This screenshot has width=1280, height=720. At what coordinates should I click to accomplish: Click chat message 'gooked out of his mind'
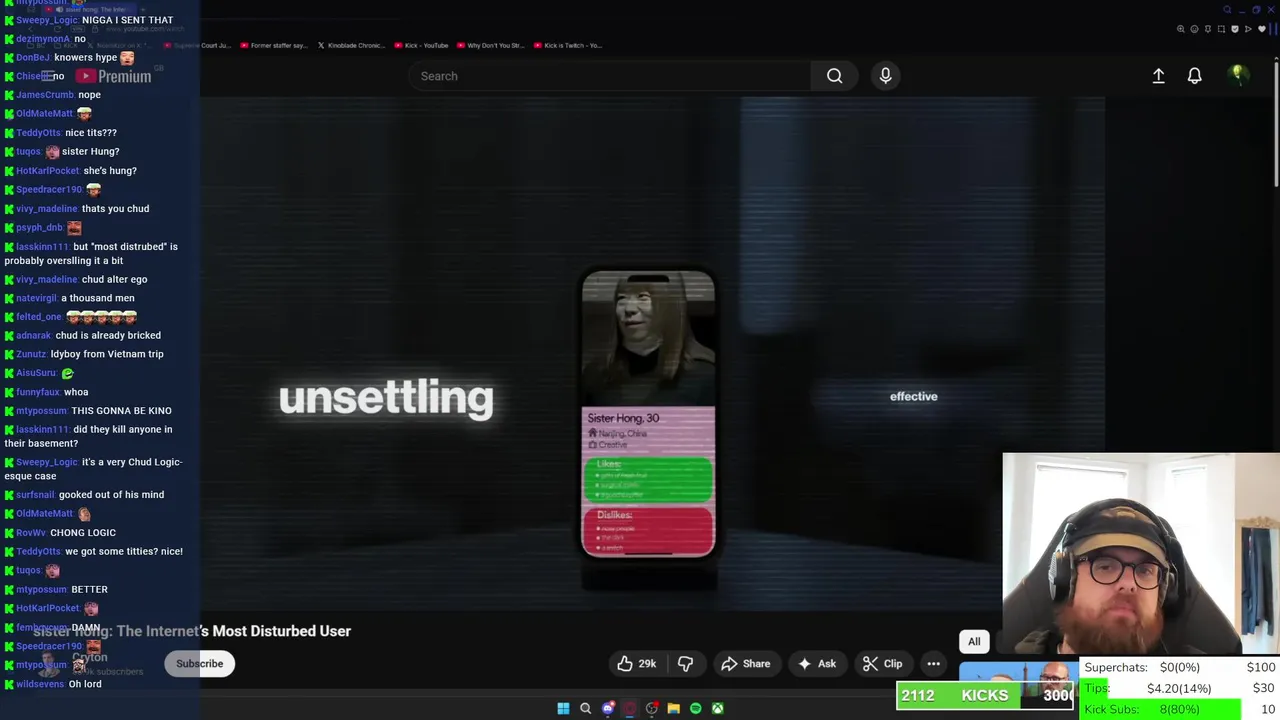click(111, 494)
